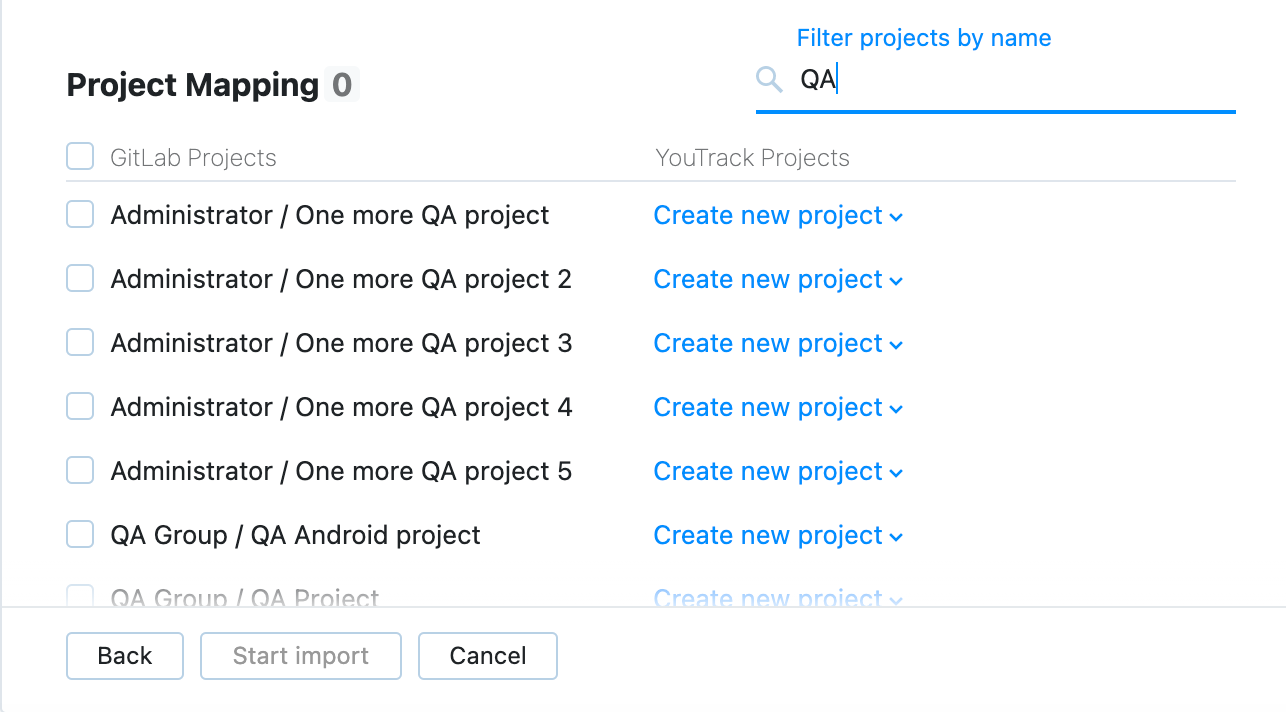Expand Create new project chevron for project 5
Viewport: 1286px width, 712px height.
pyautogui.click(x=896, y=472)
